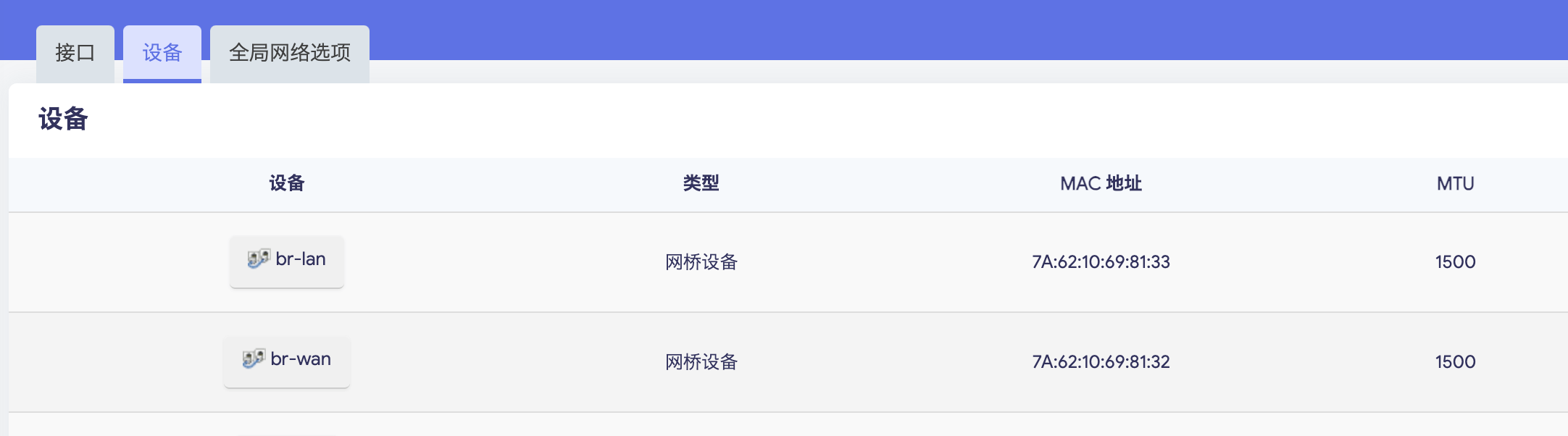The width and height of the screenshot is (1568, 436).
Task: Click the 设备 column header
Action: pos(287,184)
